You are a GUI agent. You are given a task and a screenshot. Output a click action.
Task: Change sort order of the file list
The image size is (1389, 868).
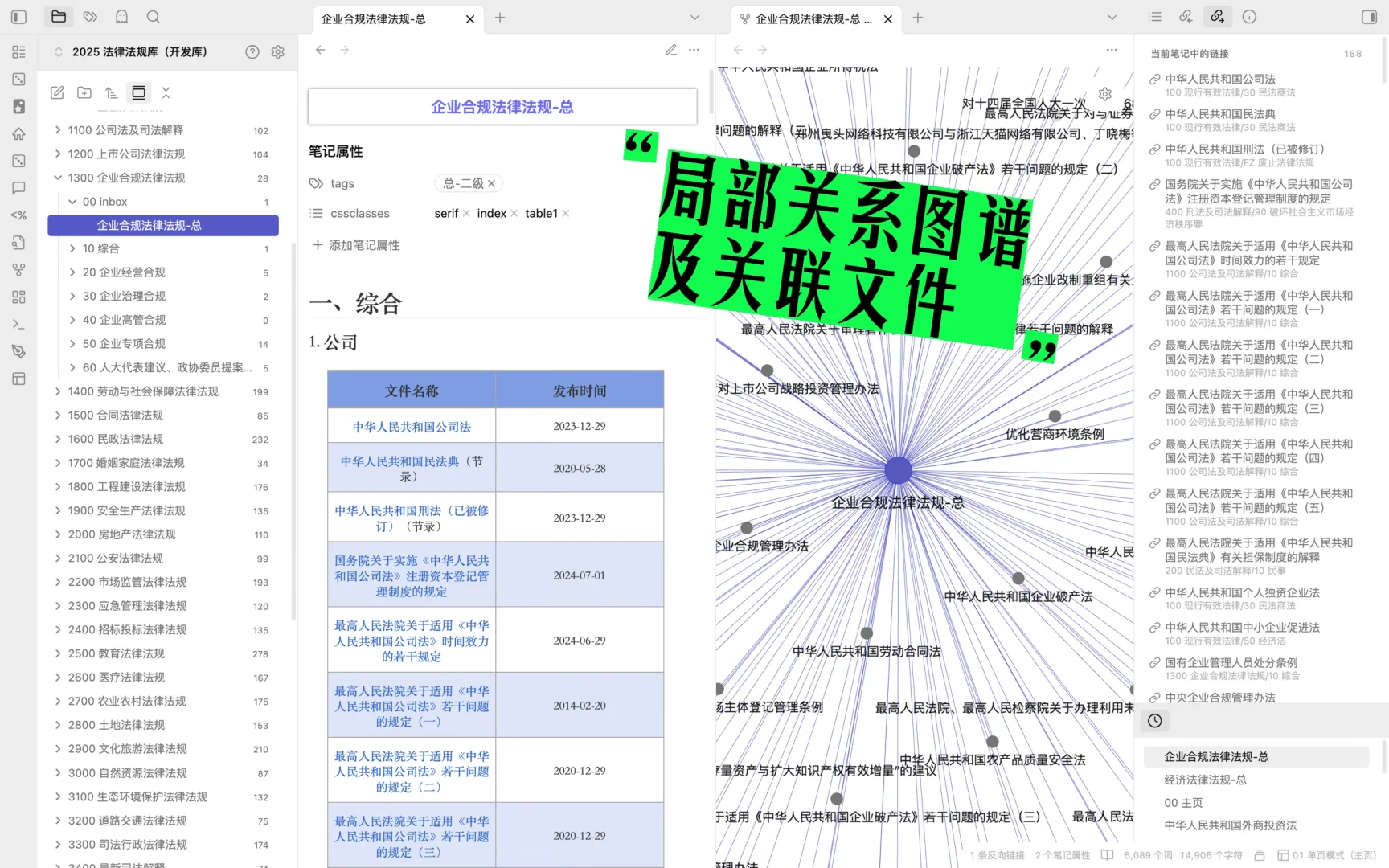[x=111, y=92]
